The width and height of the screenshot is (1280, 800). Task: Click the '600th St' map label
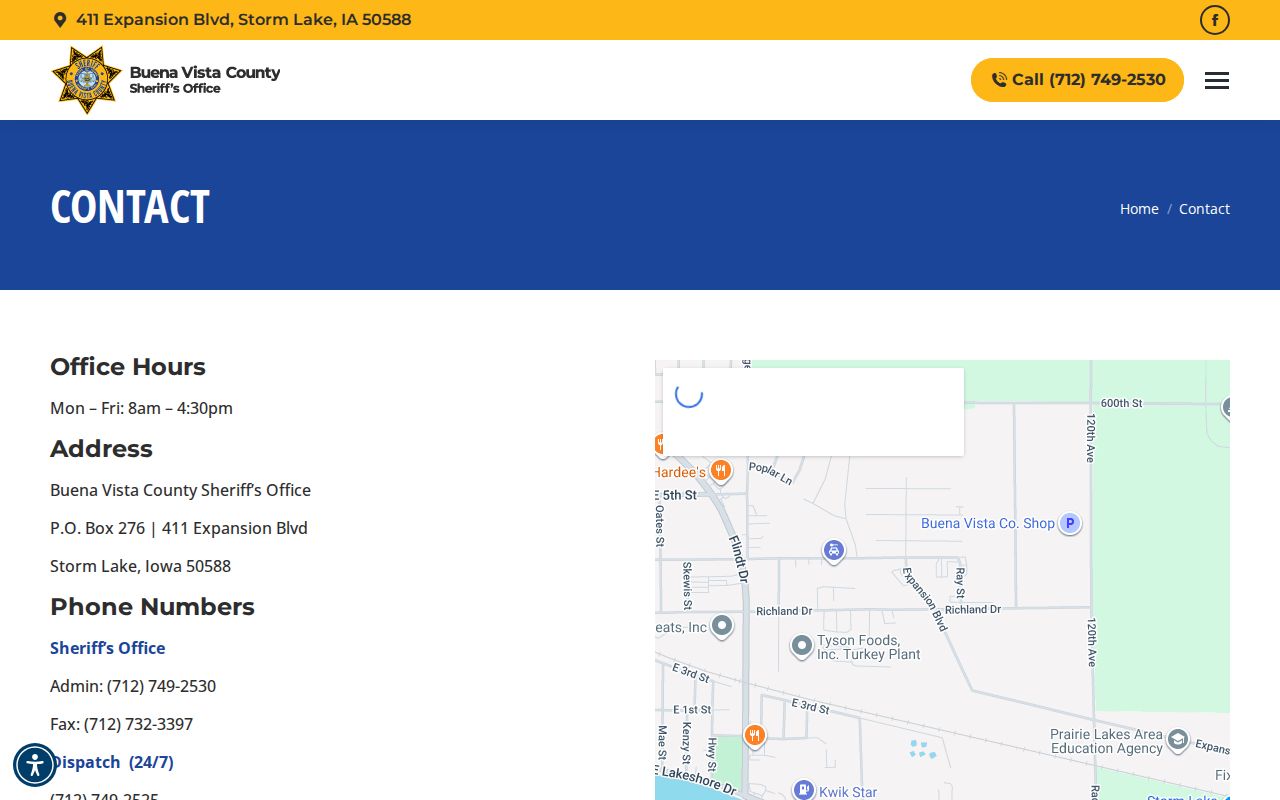coord(1121,403)
